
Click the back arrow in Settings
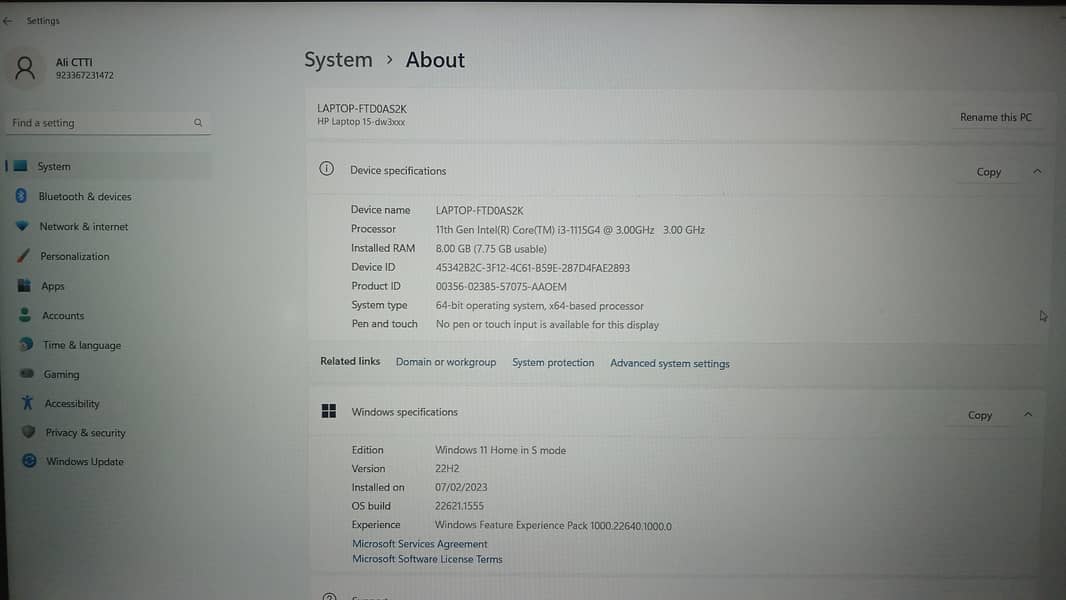(x=8, y=21)
